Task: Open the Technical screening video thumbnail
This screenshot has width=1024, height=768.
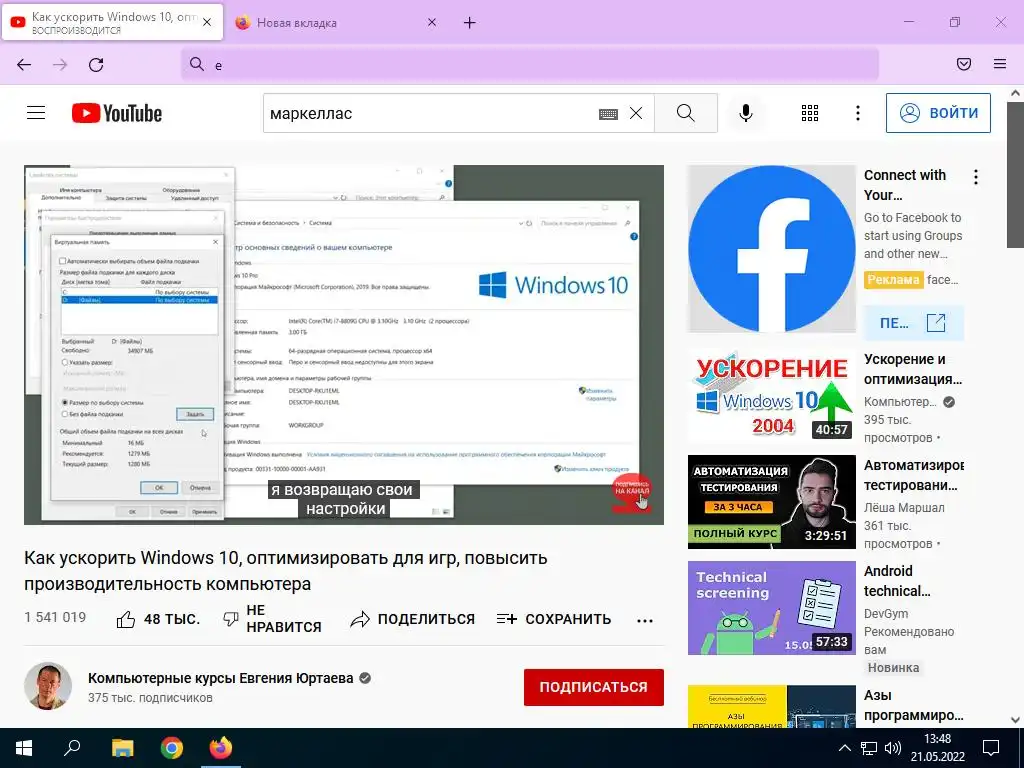Action: tap(771, 608)
